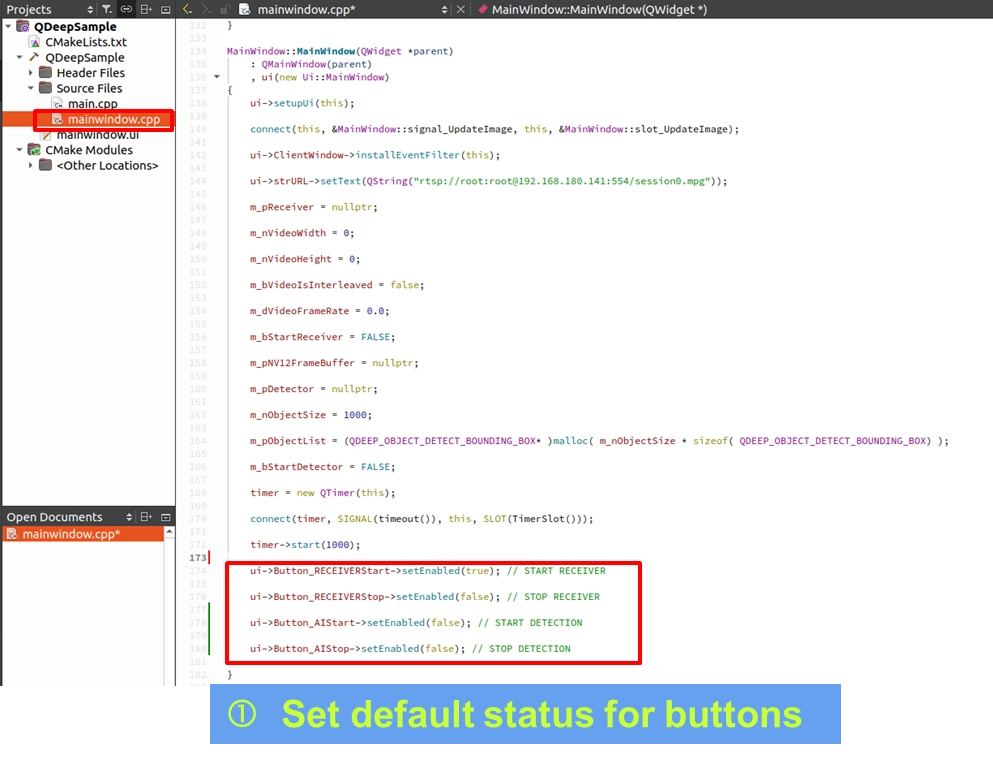Click the m_bVideoIsInterleaved = false line
Screen dimensions: 993x760
tap(337, 285)
